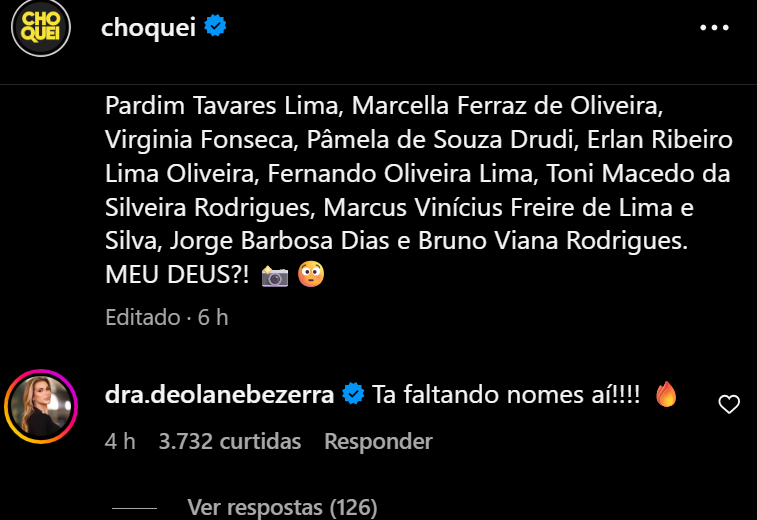Image resolution: width=757 pixels, height=520 pixels.
Task: Click the name Virginia Fonseca in caption
Action: pos(199,140)
